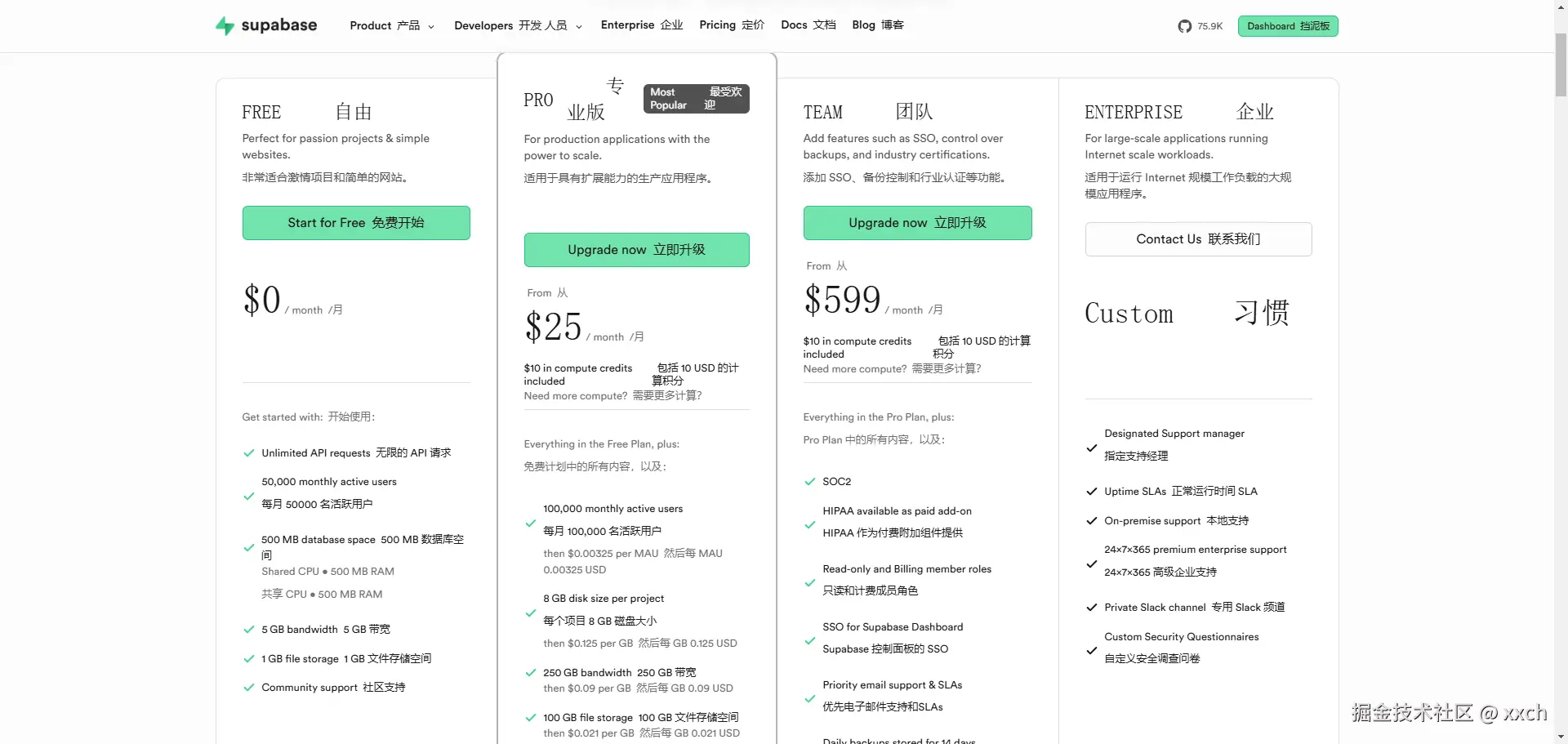The image size is (1568, 744).
Task: Click checkmark beside 50,000 monthly active users
Action: click(x=249, y=497)
